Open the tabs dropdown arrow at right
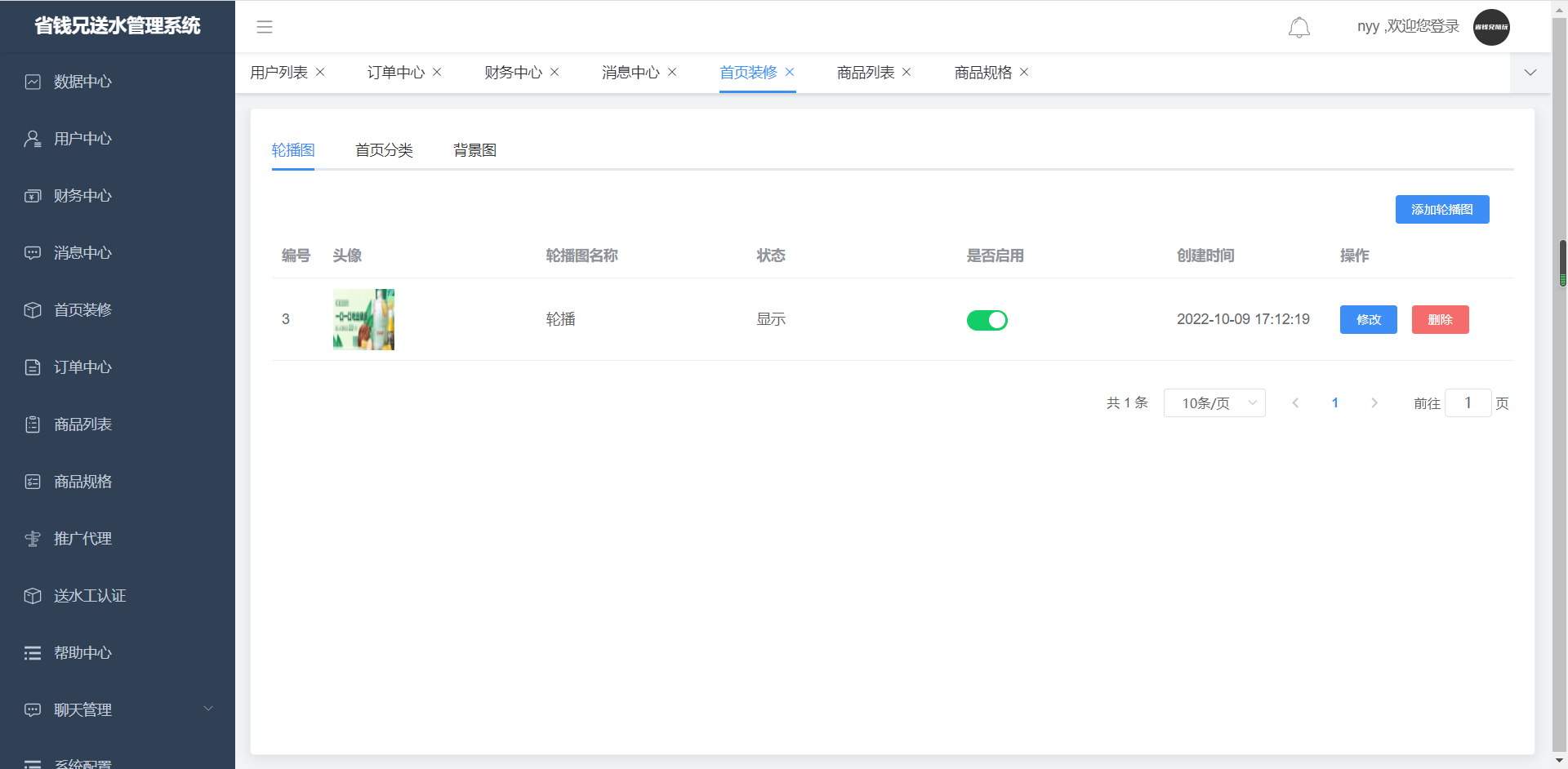1568x769 pixels. coord(1530,73)
